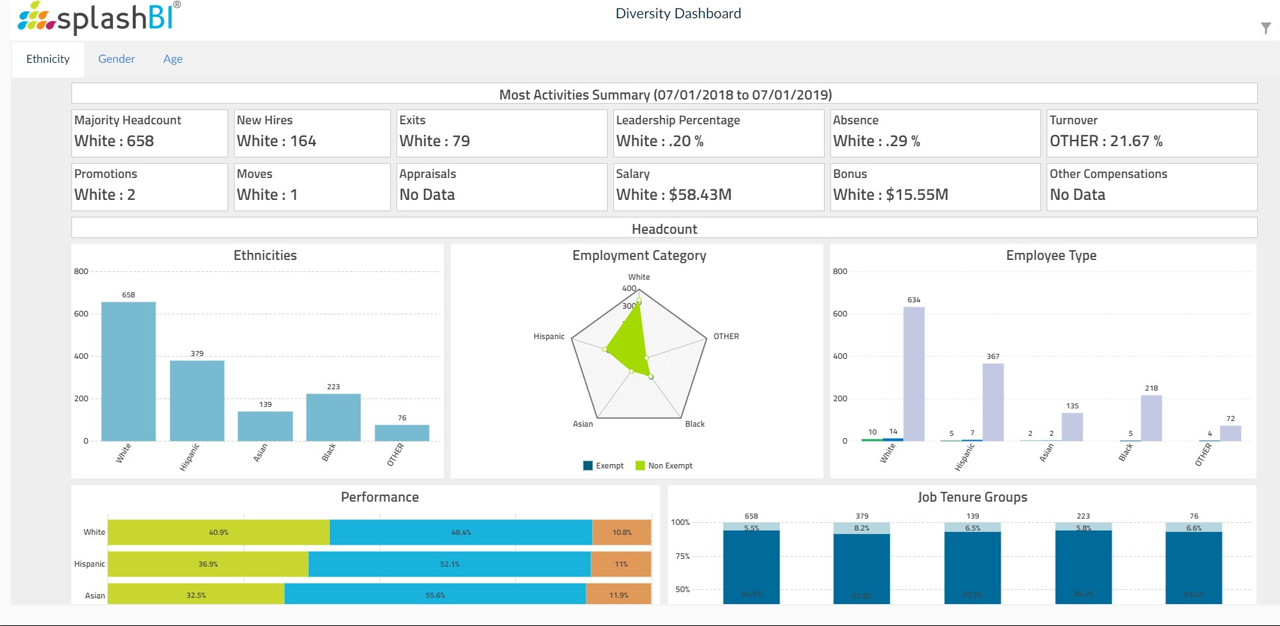The height and width of the screenshot is (626, 1280).
Task: Expand the Most Activities Summary section
Action: point(663,93)
